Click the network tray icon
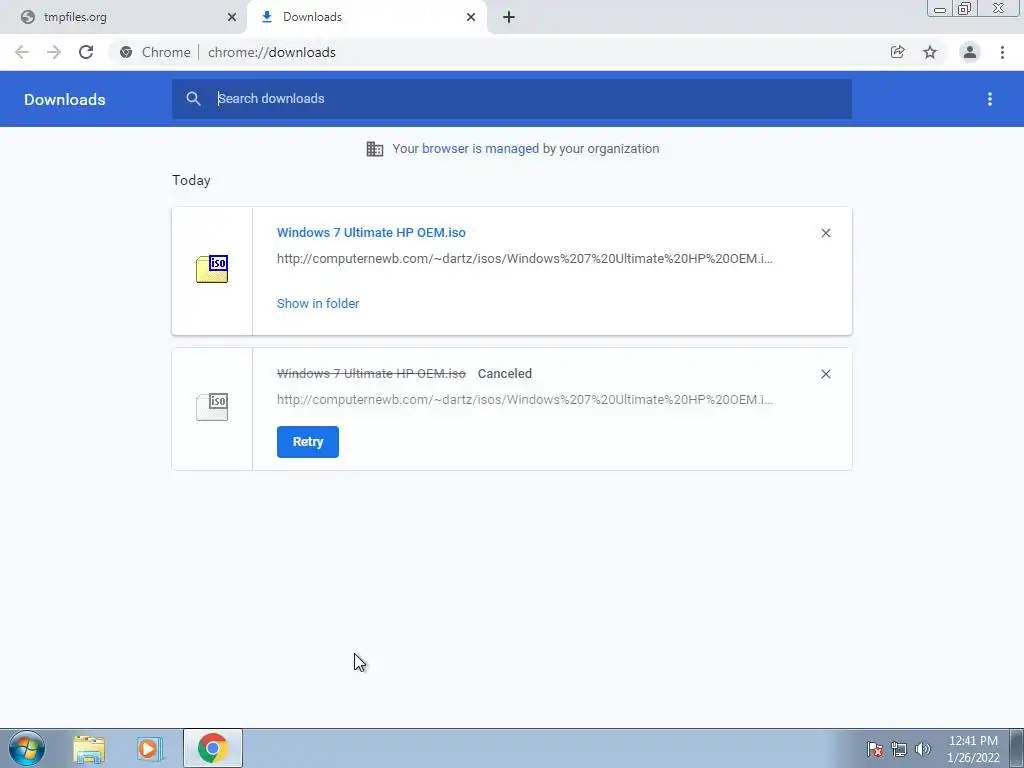This screenshot has width=1024, height=768. pos(899,749)
